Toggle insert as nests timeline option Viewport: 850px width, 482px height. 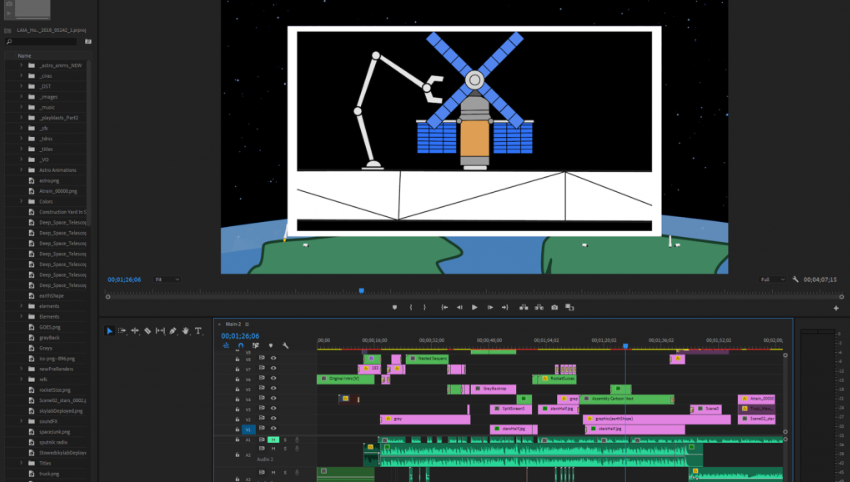point(226,345)
